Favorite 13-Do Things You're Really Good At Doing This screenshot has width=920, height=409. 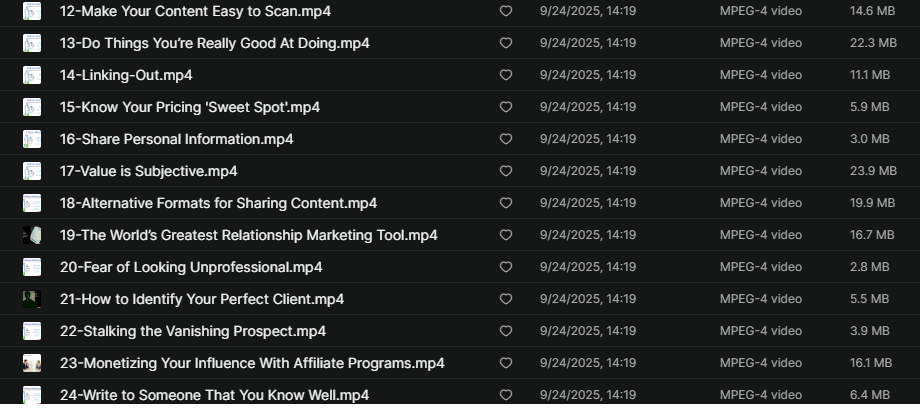point(506,44)
